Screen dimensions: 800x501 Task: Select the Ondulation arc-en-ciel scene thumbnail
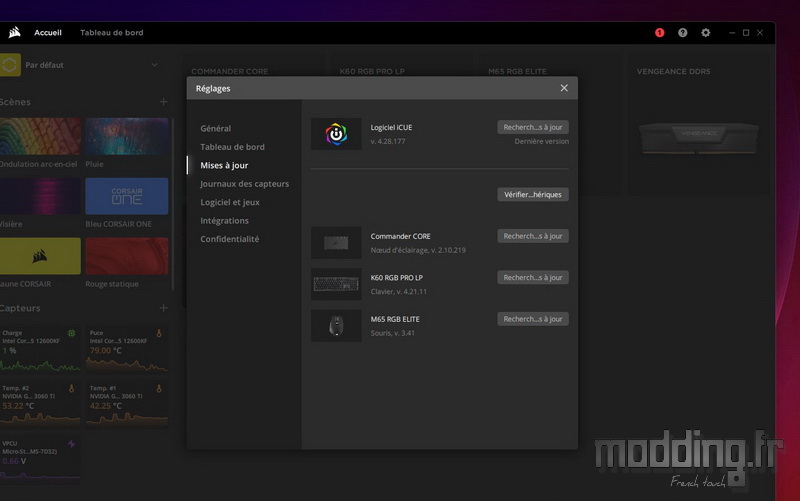[40, 136]
